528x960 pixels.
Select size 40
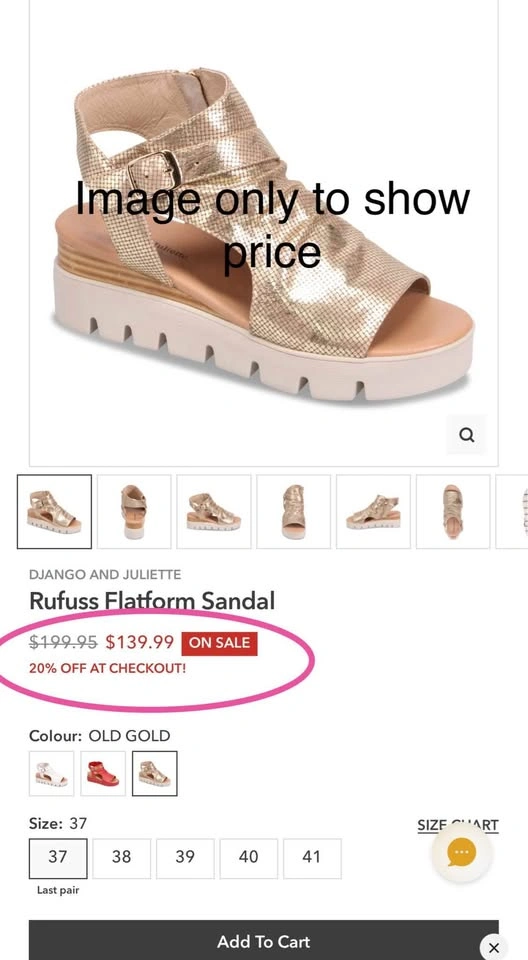tap(249, 858)
